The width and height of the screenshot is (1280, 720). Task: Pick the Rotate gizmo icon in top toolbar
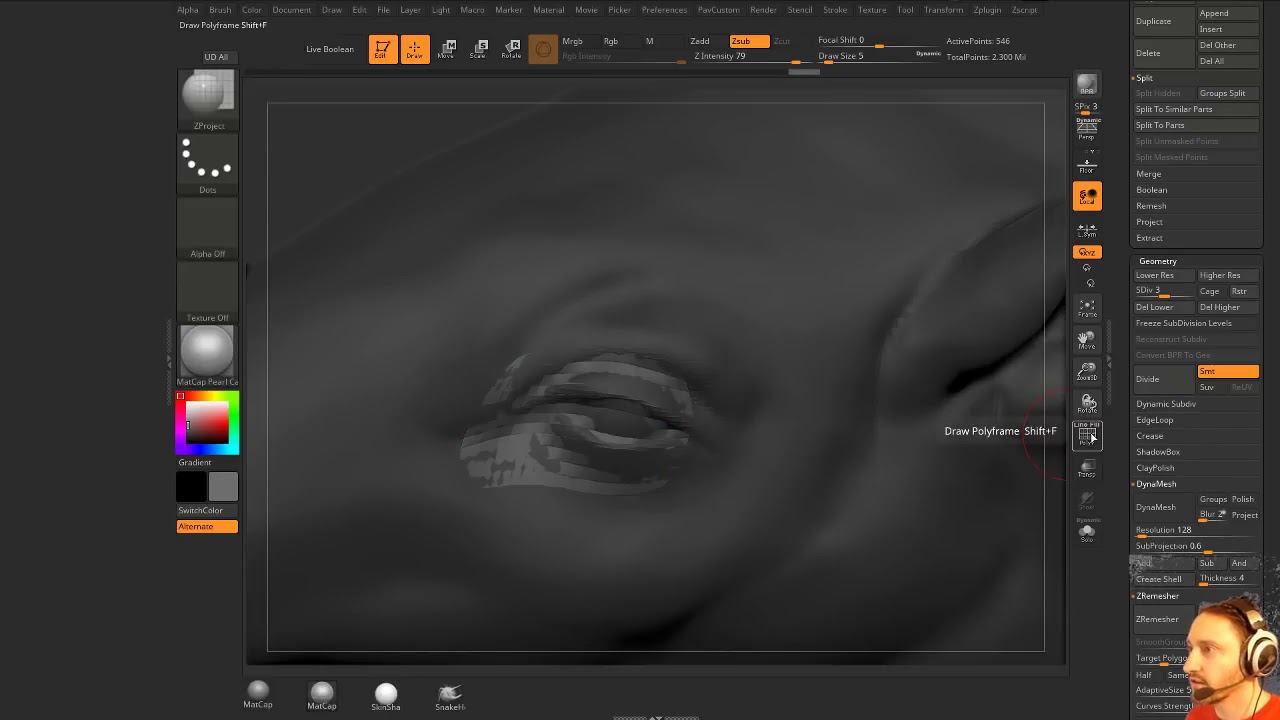tap(511, 49)
